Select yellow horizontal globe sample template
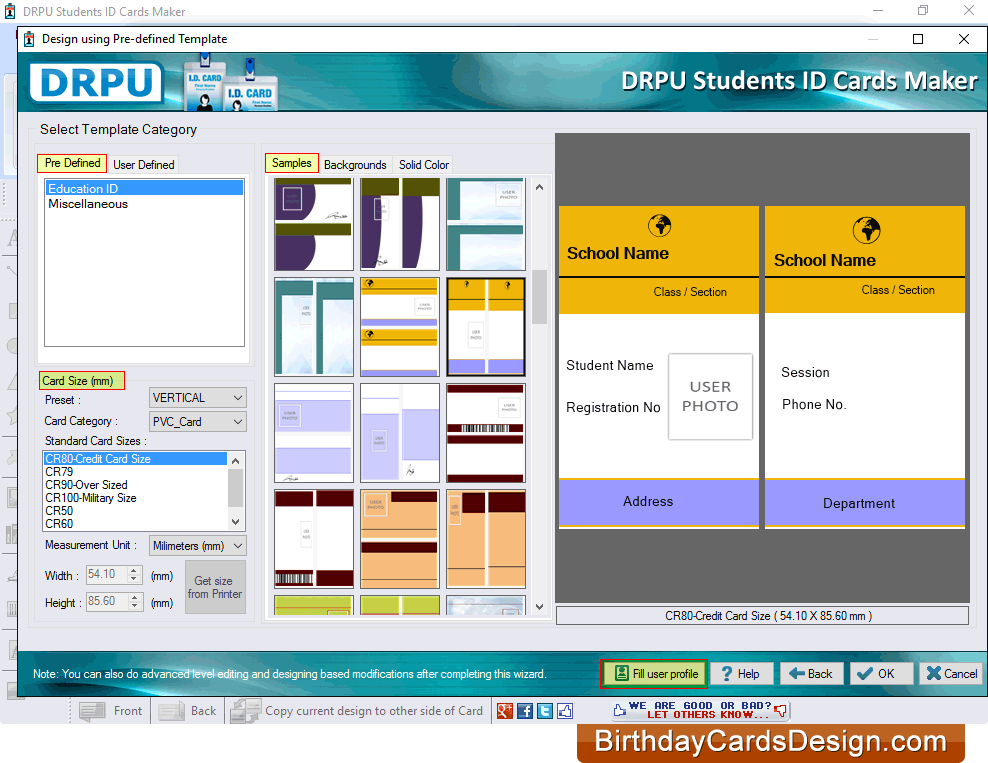The width and height of the screenshot is (988, 763). pos(400,327)
